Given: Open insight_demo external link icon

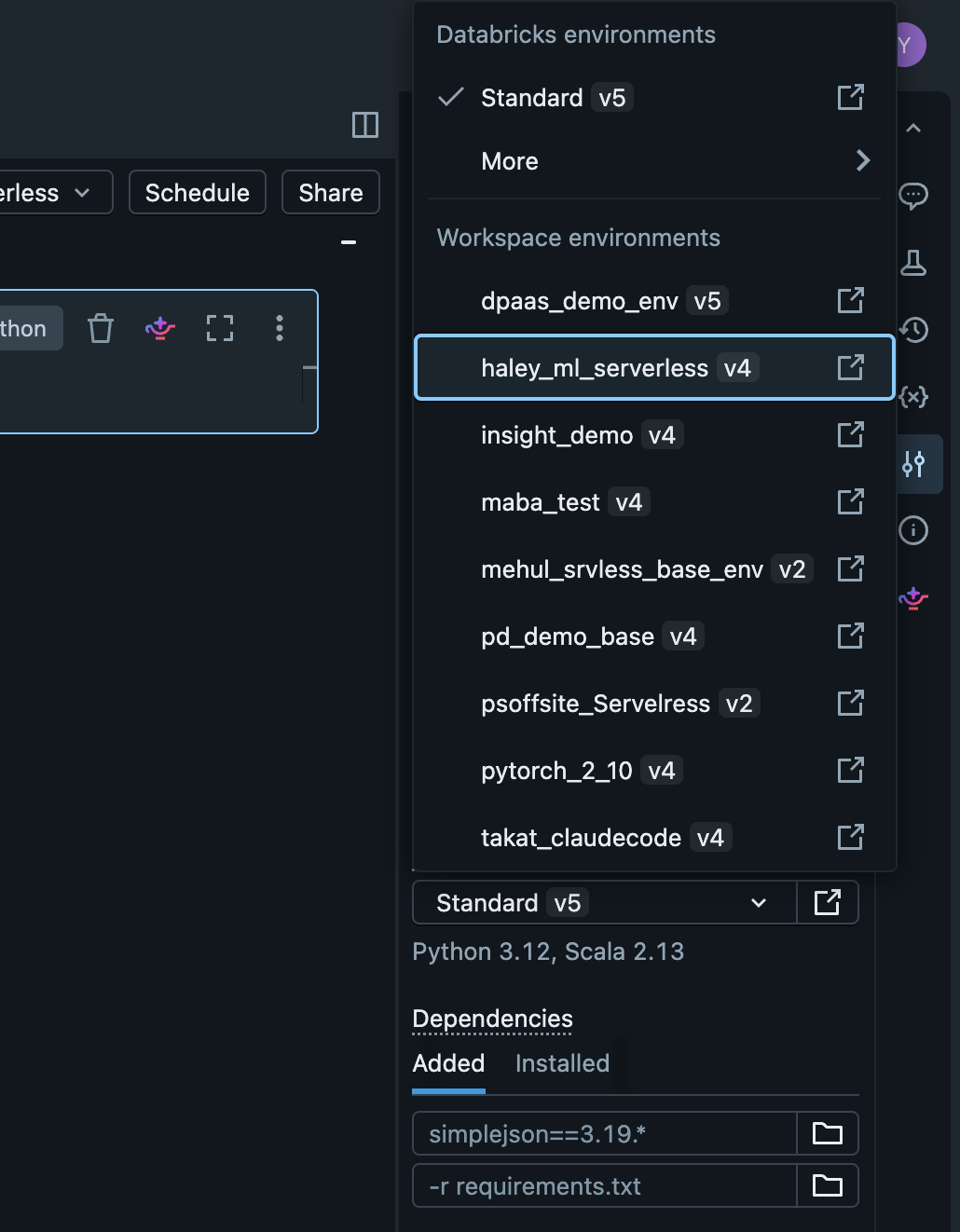Looking at the screenshot, I should (x=850, y=434).
